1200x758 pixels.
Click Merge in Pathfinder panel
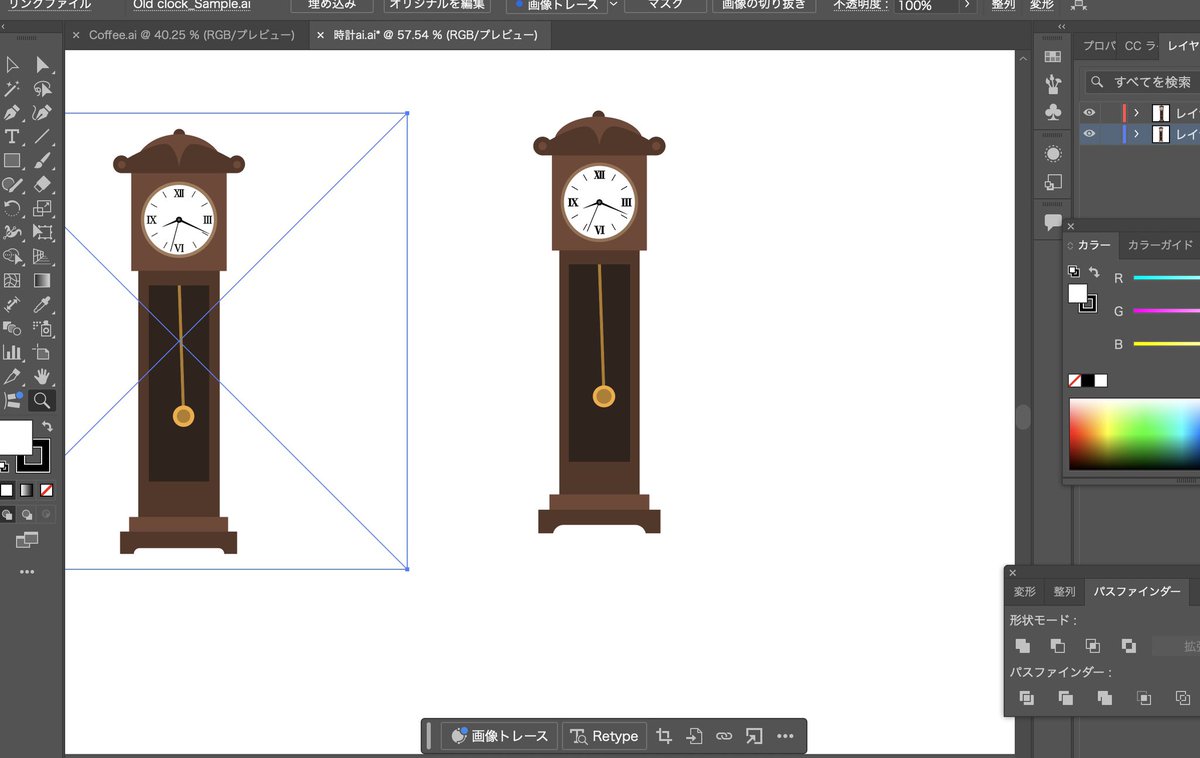(x=1104, y=698)
